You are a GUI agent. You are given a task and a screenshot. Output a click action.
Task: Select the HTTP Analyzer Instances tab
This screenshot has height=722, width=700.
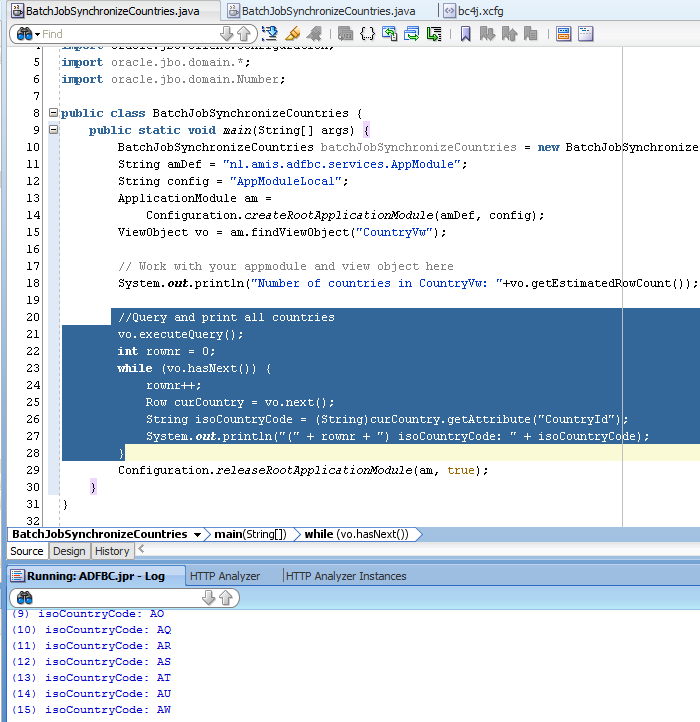coord(345,576)
